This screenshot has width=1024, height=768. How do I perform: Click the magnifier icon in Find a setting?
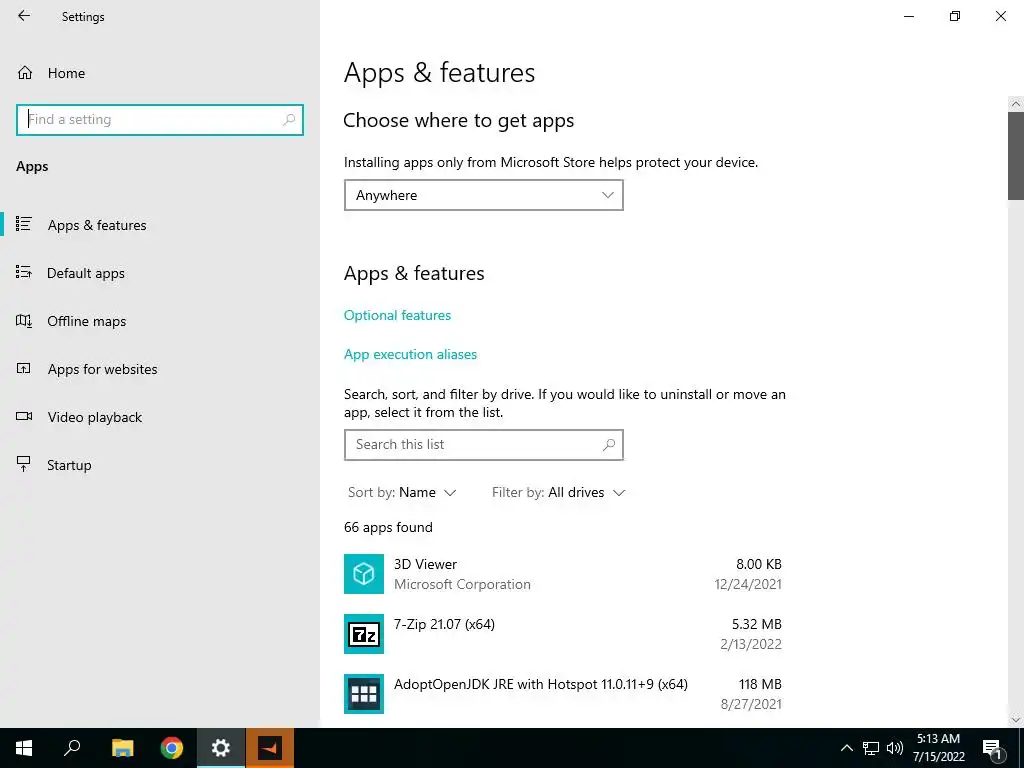coord(289,120)
